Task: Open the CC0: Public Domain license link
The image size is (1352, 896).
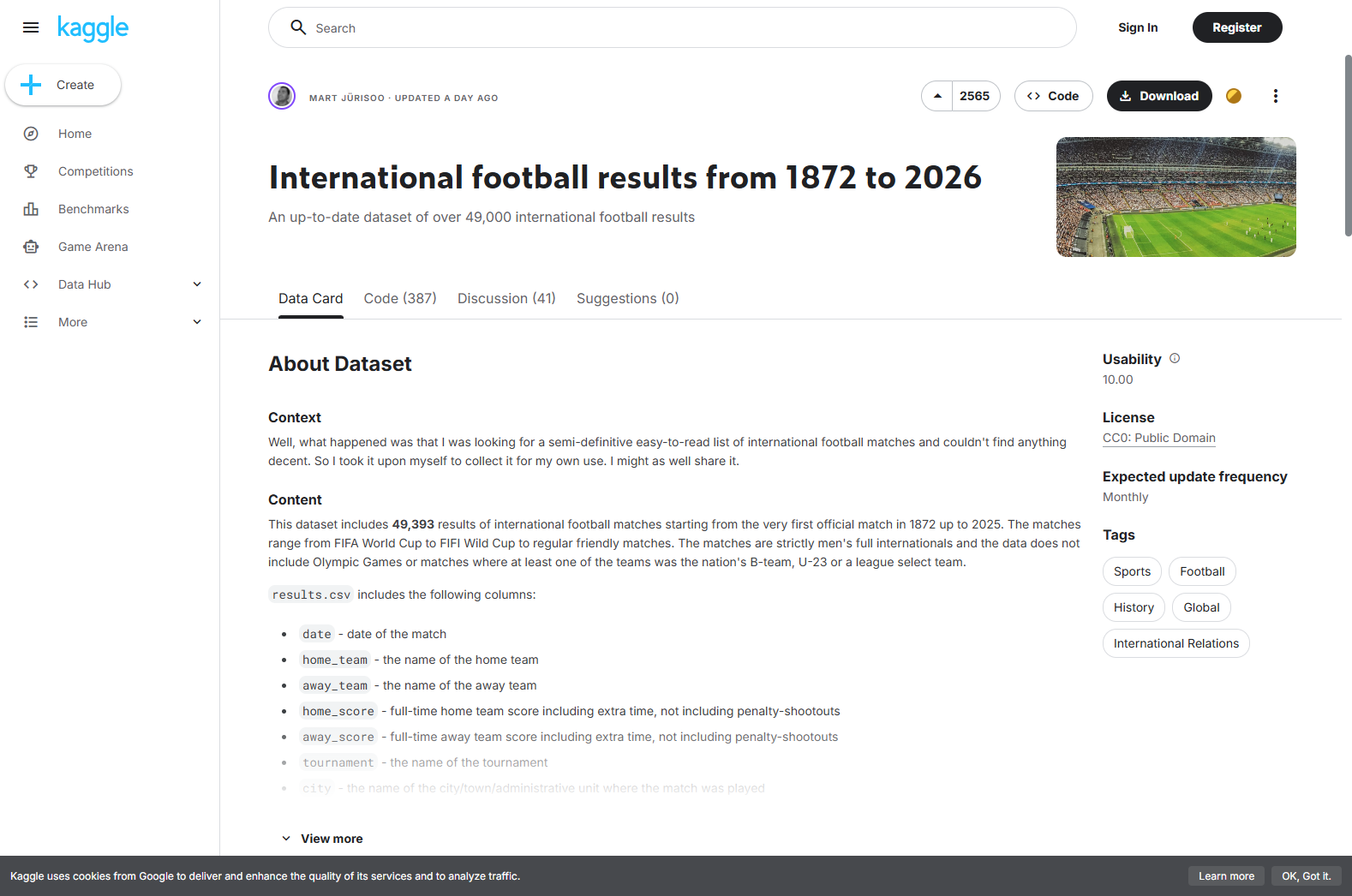Action: tap(1159, 438)
